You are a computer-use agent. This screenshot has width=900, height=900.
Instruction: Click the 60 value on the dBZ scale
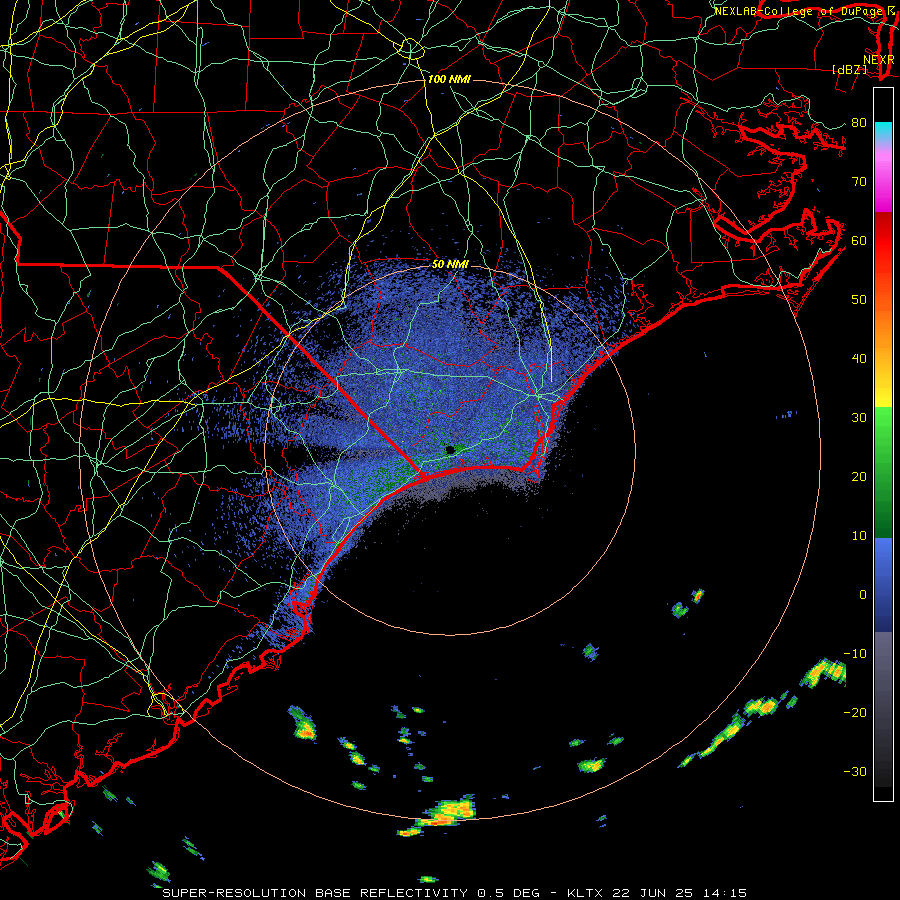click(859, 240)
